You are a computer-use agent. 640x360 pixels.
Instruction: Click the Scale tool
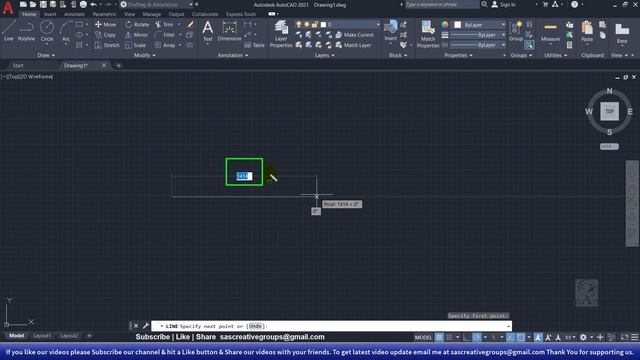[x=136, y=45]
